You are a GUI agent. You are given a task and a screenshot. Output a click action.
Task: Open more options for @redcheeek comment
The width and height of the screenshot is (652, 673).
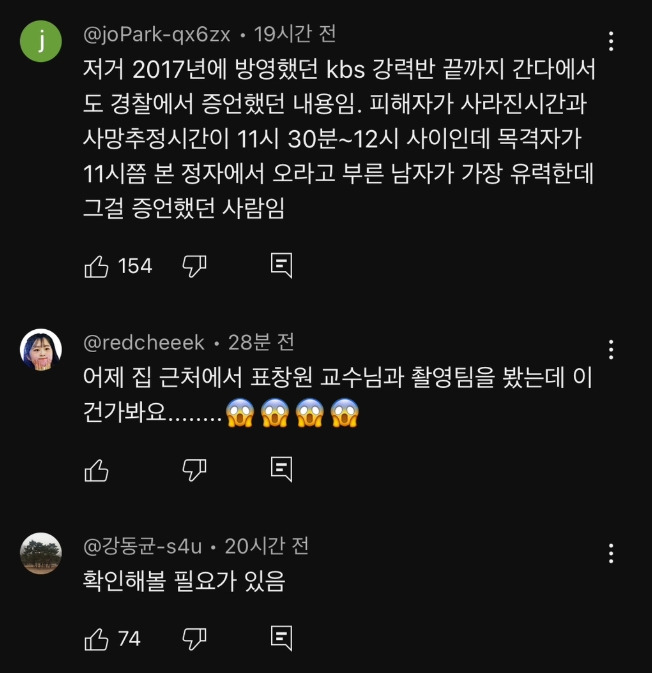click(611, 349)
